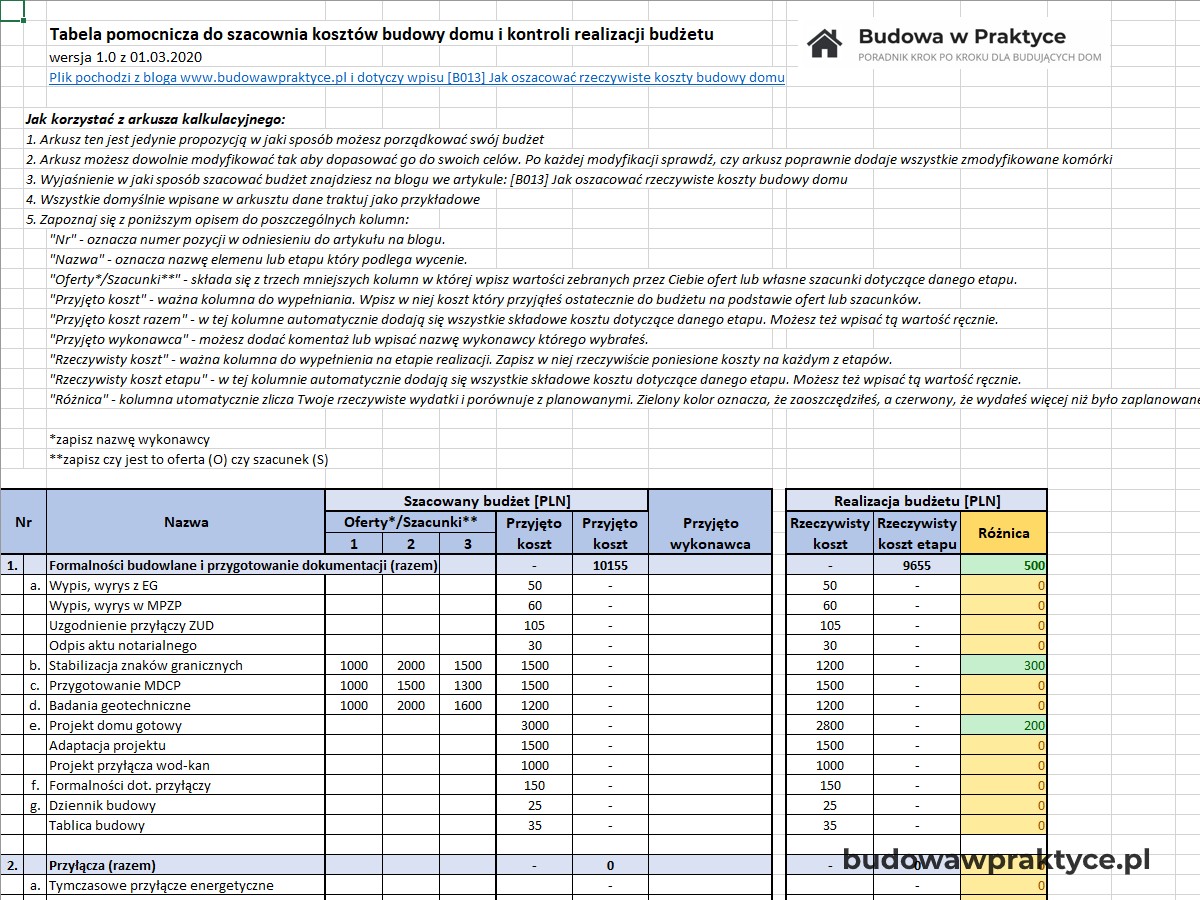Select the 'Wypis, wyrys z EG' row name

(x=186, y=585)
